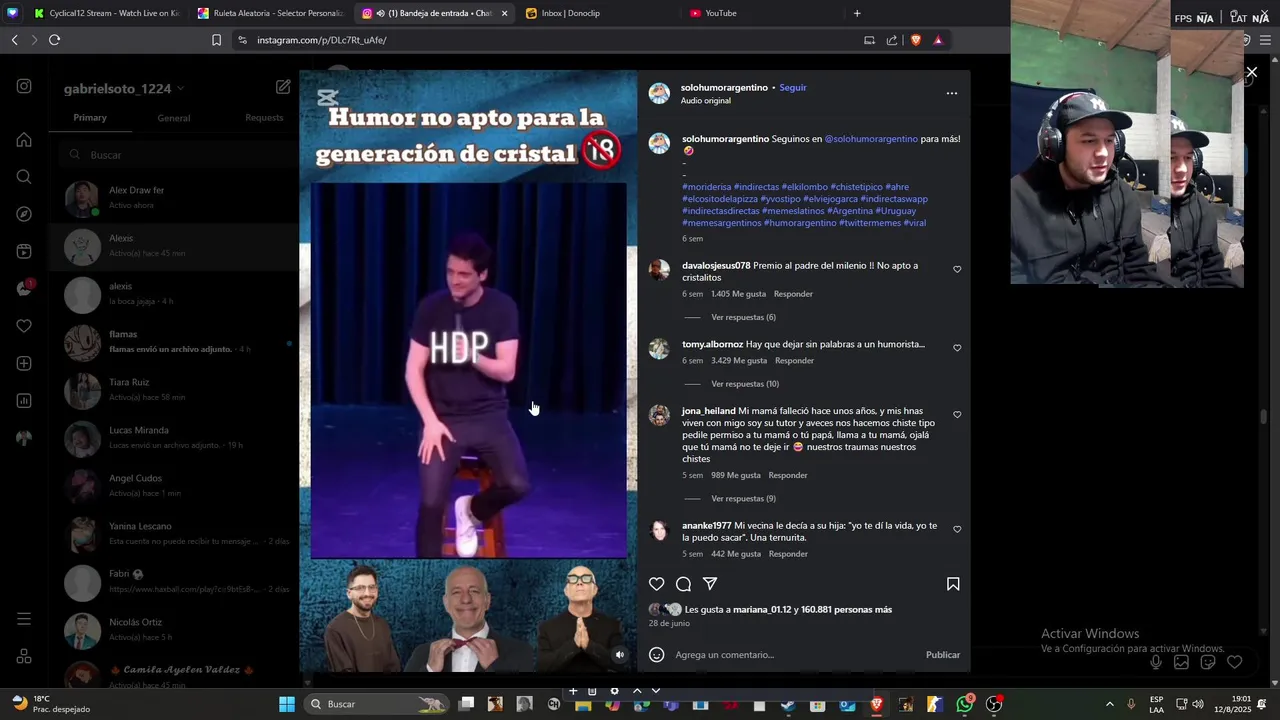Switch to the Primary messages tab
This screenshot has height=720, width=1280.
pyautogui.click(x=90, y=118)
